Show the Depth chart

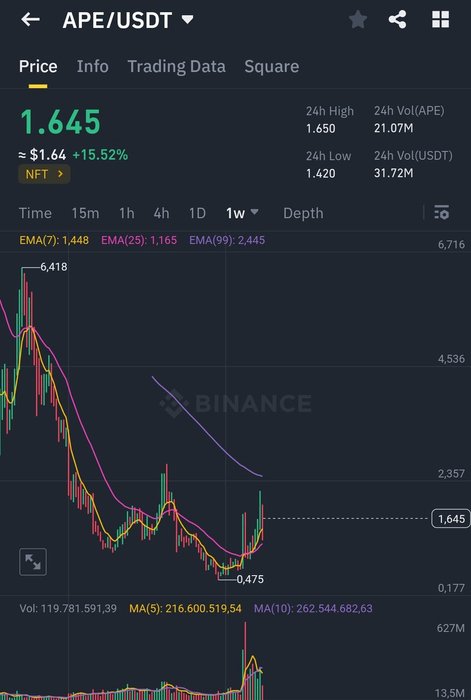coord(303,213)
